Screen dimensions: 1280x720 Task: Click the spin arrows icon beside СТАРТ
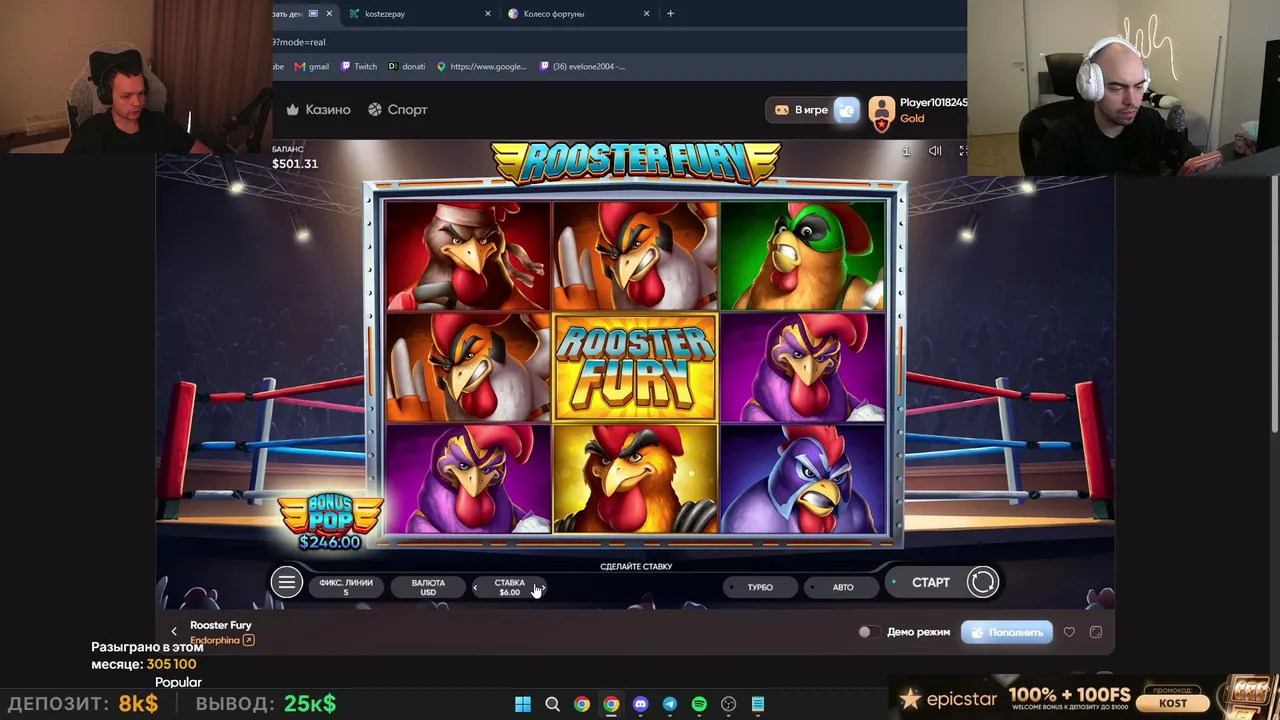point(982,582)
